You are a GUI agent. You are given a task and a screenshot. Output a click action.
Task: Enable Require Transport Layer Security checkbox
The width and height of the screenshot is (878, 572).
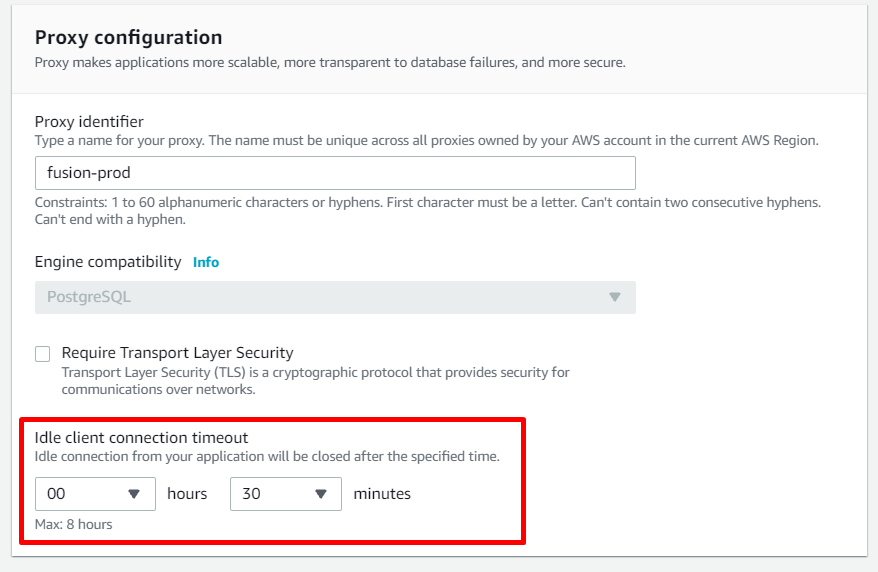coord(43,354)
